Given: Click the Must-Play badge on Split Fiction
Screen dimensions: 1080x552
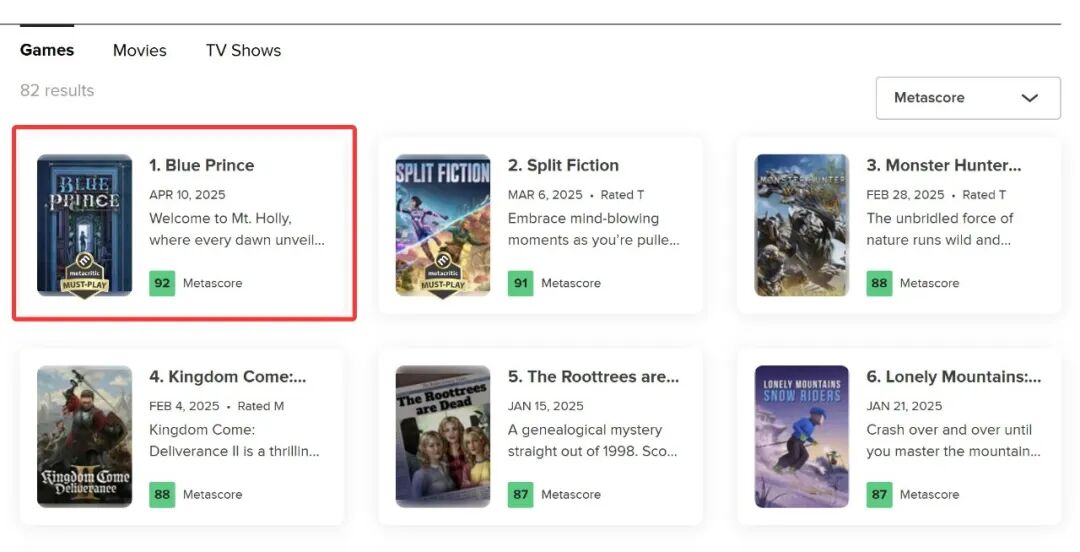Looking at the screenshot, I should (x=443, y=276).
